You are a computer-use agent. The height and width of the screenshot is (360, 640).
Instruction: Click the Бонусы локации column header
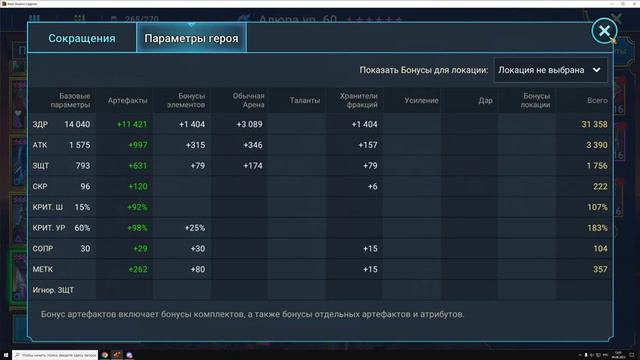(536, 100)
